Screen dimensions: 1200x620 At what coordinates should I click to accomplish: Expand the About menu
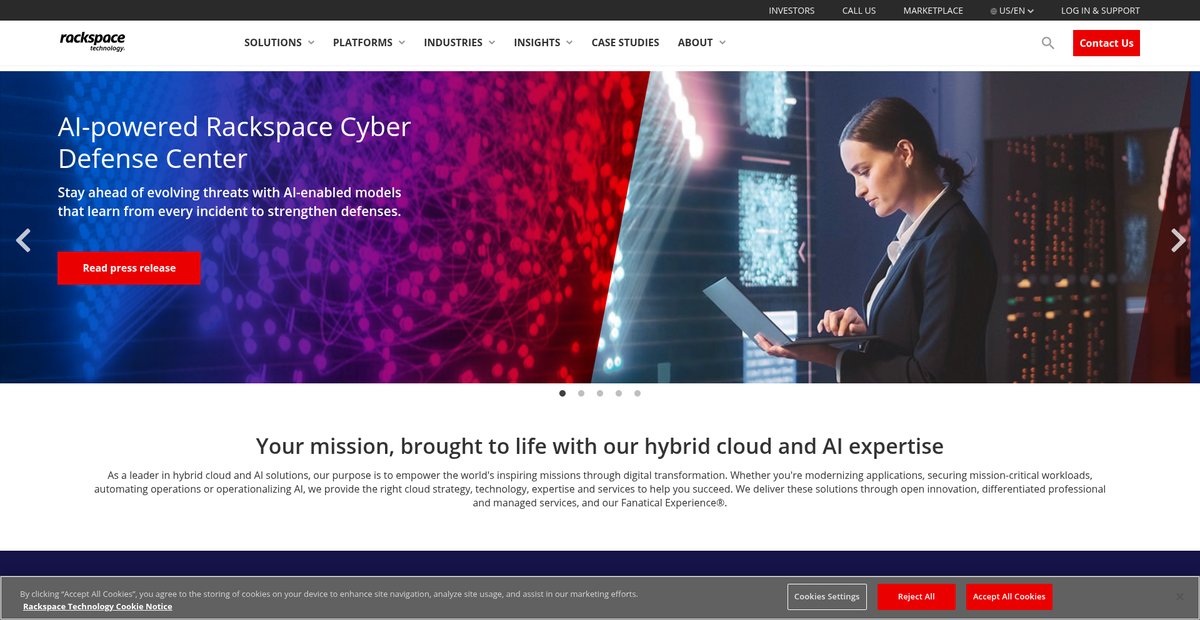tap(702, 43)
